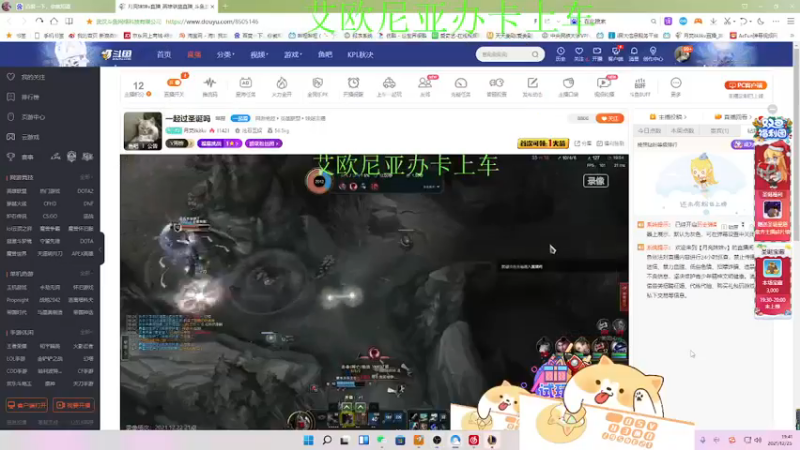800x450 pixels.
Task: Switch to 贵宾(1) tab
Action: coord(719,131)
